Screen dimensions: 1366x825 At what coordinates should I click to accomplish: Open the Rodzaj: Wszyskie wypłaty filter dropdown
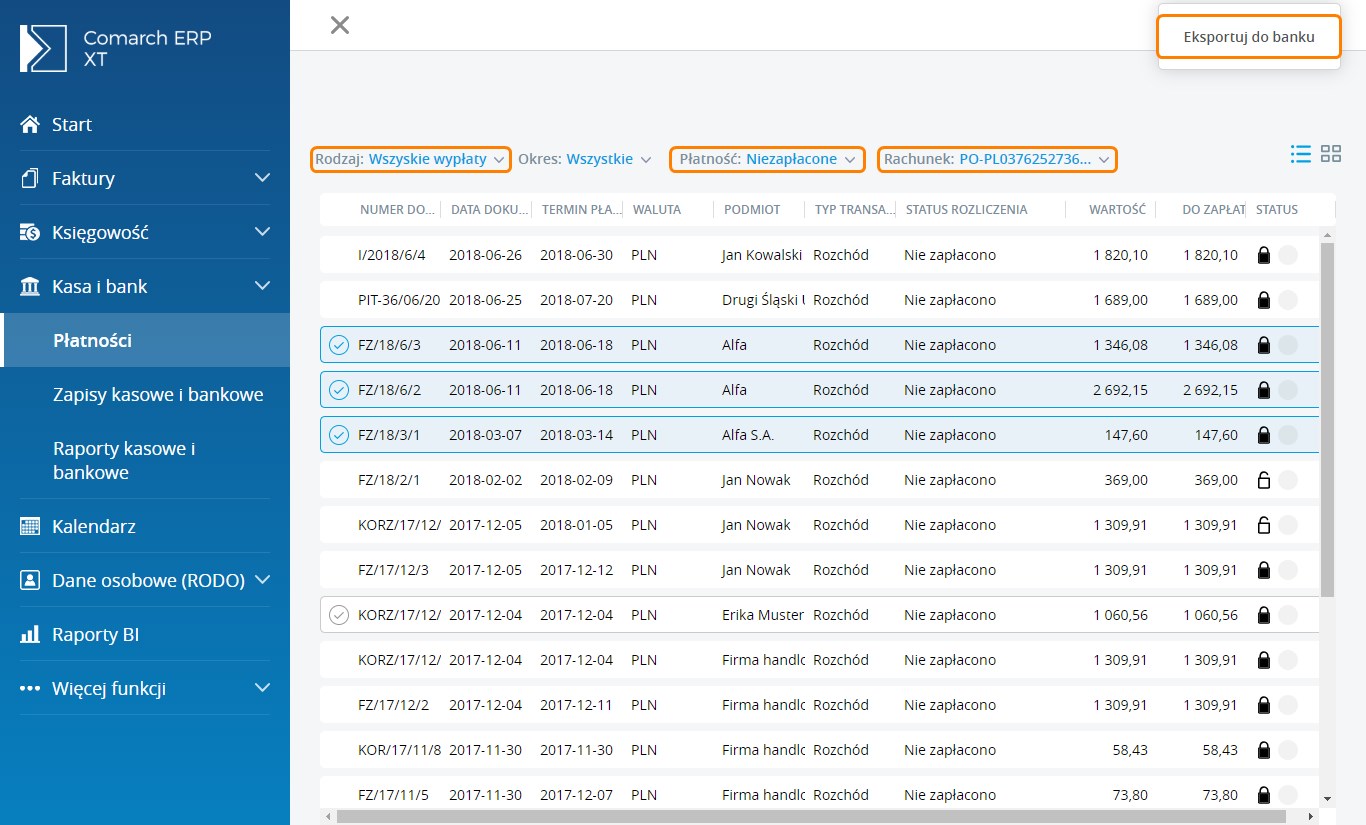click(x=411, y=159)
